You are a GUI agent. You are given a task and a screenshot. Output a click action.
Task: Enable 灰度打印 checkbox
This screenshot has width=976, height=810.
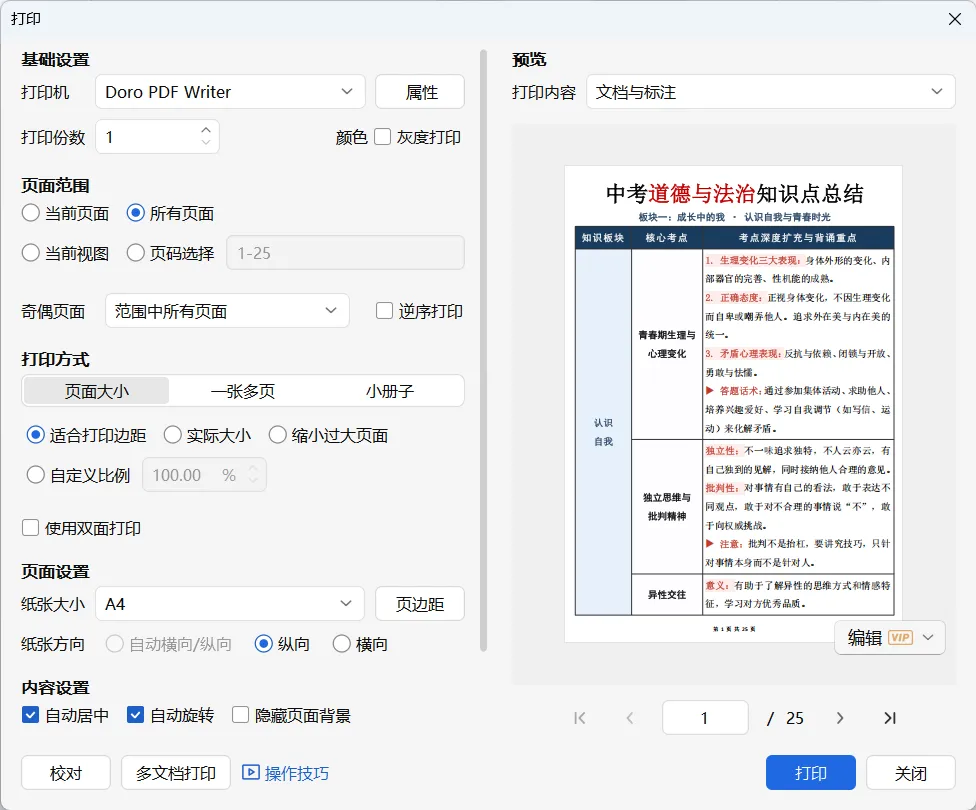382,136
